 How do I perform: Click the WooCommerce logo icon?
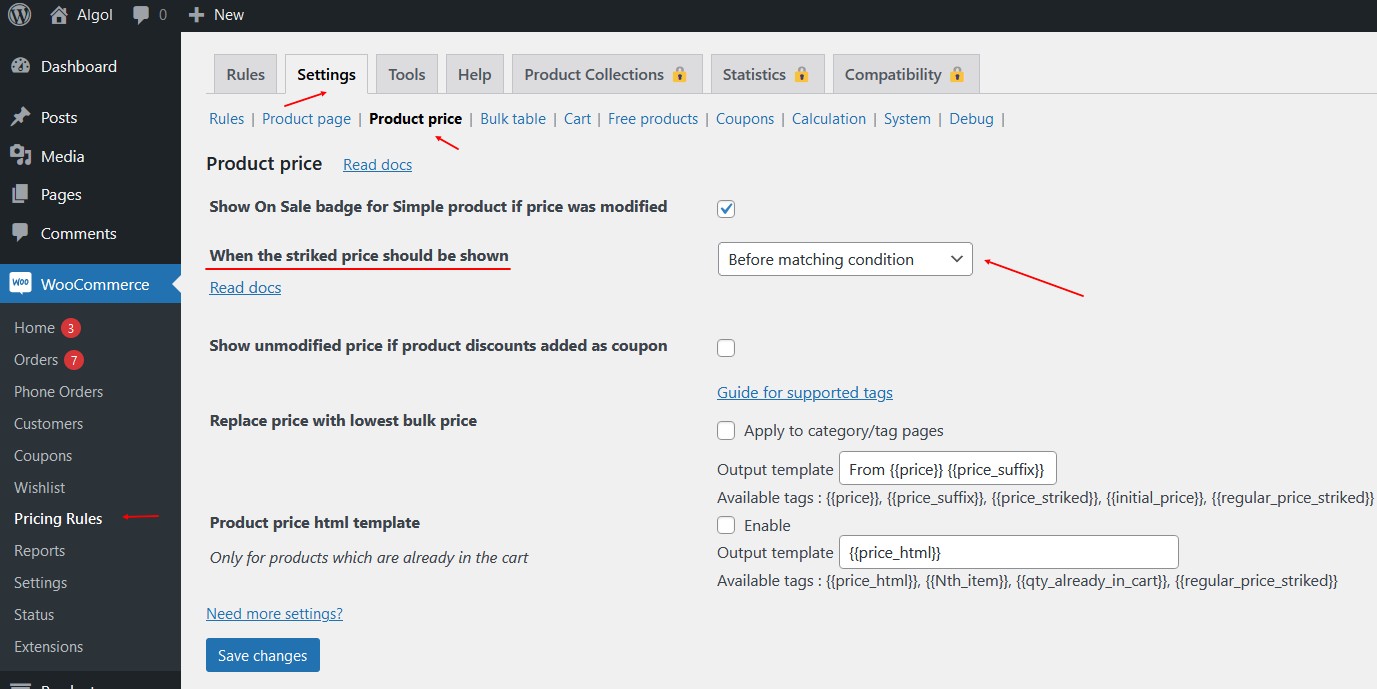pyautogui.click(x=21, y=284)
